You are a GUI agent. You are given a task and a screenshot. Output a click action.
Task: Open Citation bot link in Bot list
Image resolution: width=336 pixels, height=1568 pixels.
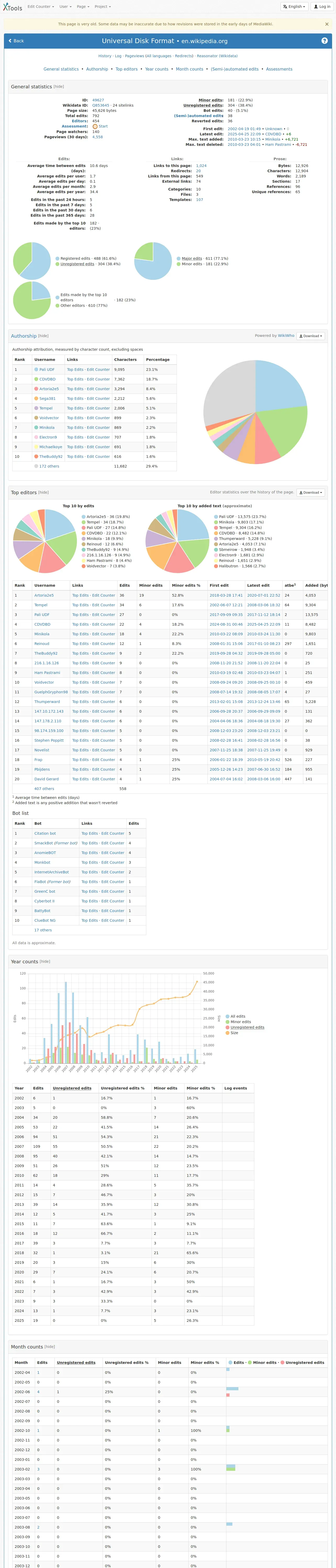[x=45, y=833]
